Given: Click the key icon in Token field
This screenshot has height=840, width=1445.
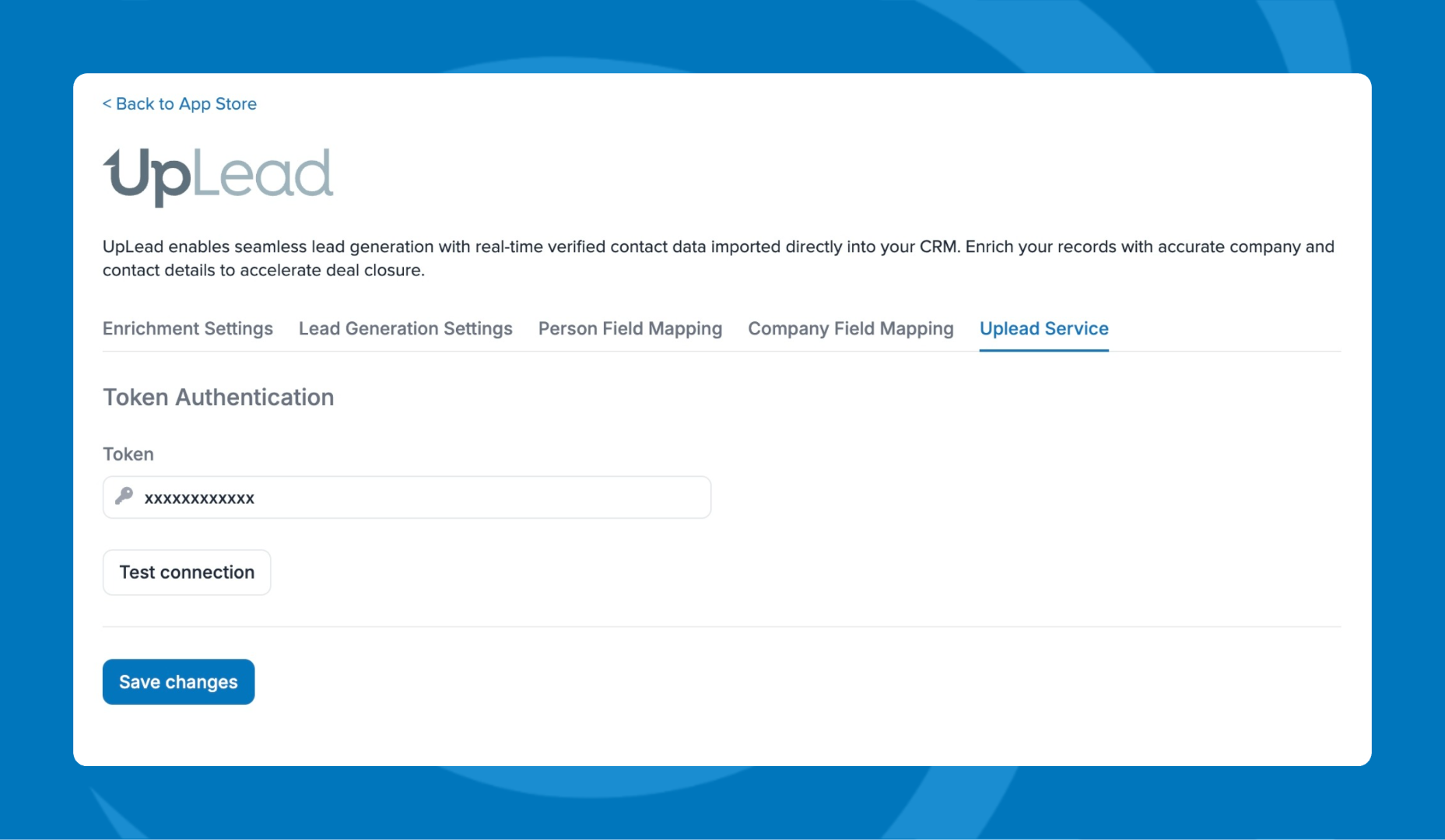Looking at the screenshot, I should [x=124, y=496].
